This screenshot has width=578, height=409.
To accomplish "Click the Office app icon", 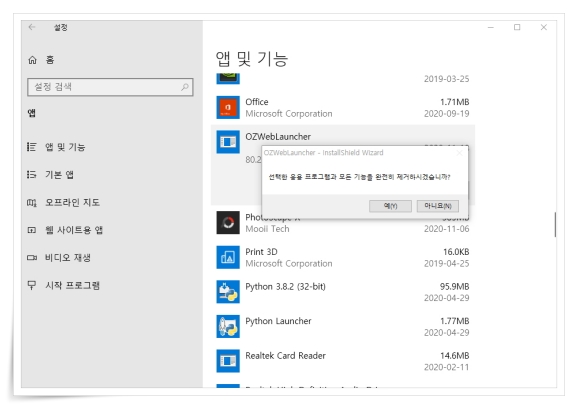I will [228, 108].
